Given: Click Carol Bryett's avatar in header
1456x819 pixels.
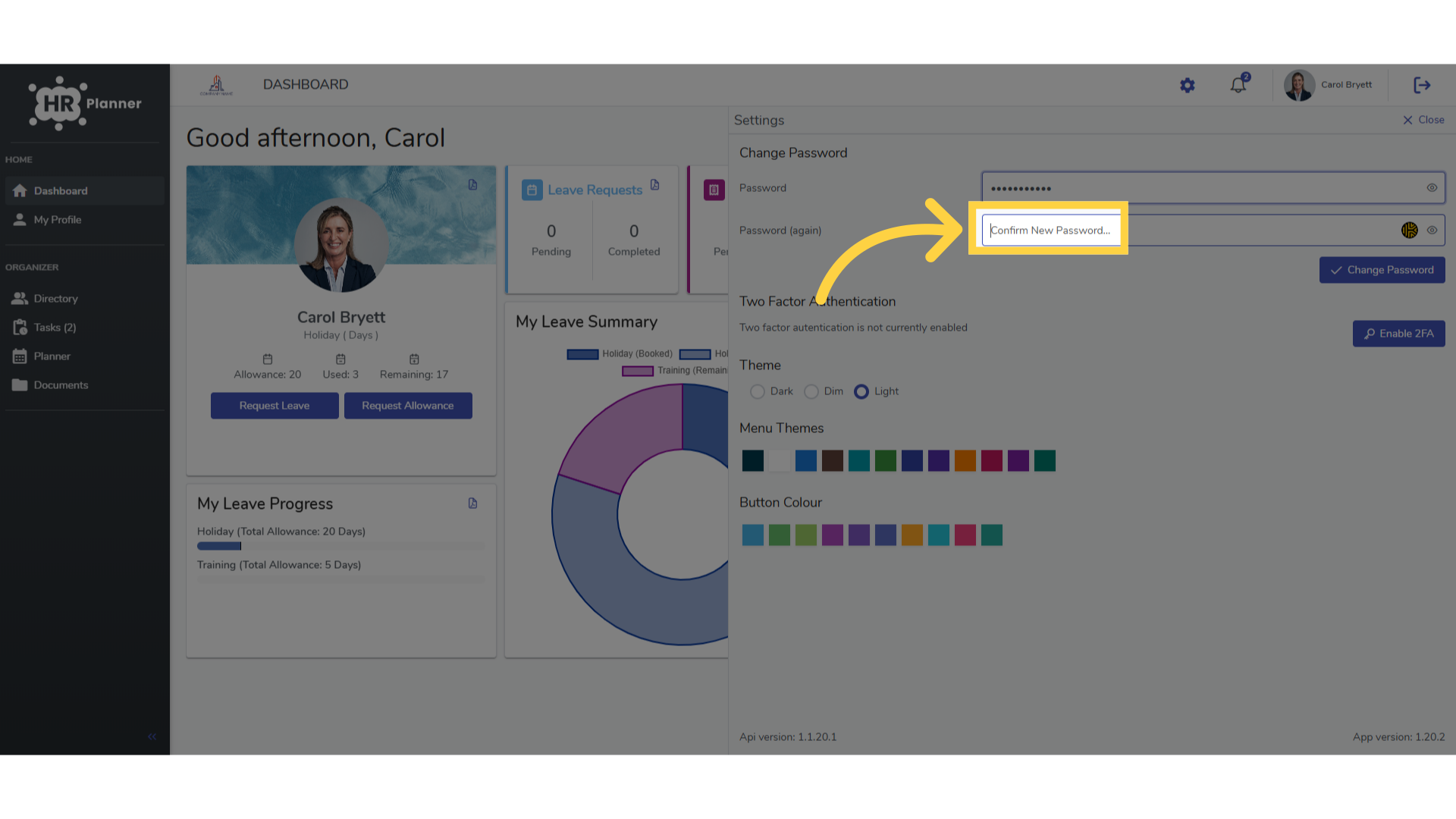Looking at the screenshot, I should [1299, 85].
